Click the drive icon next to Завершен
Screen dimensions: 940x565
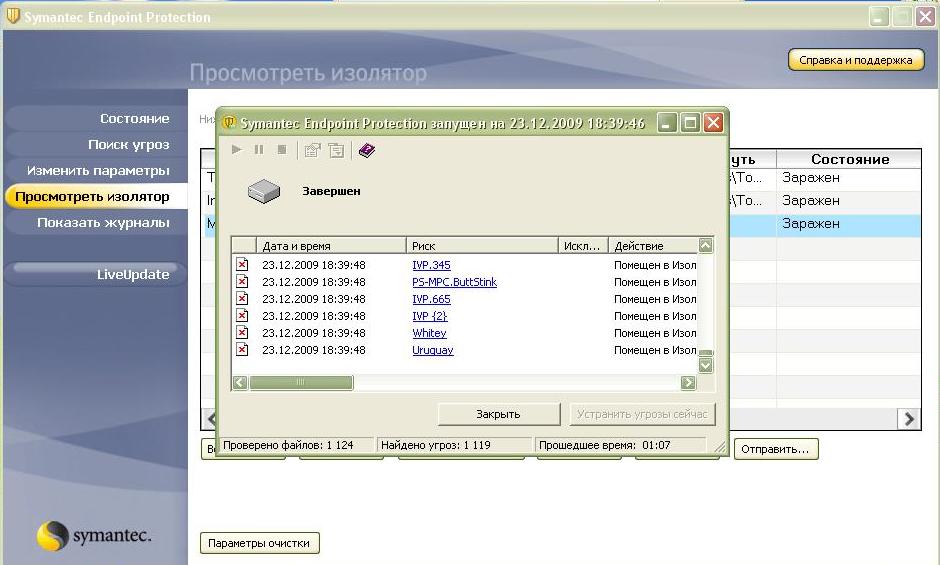click(x=264, y=191)
